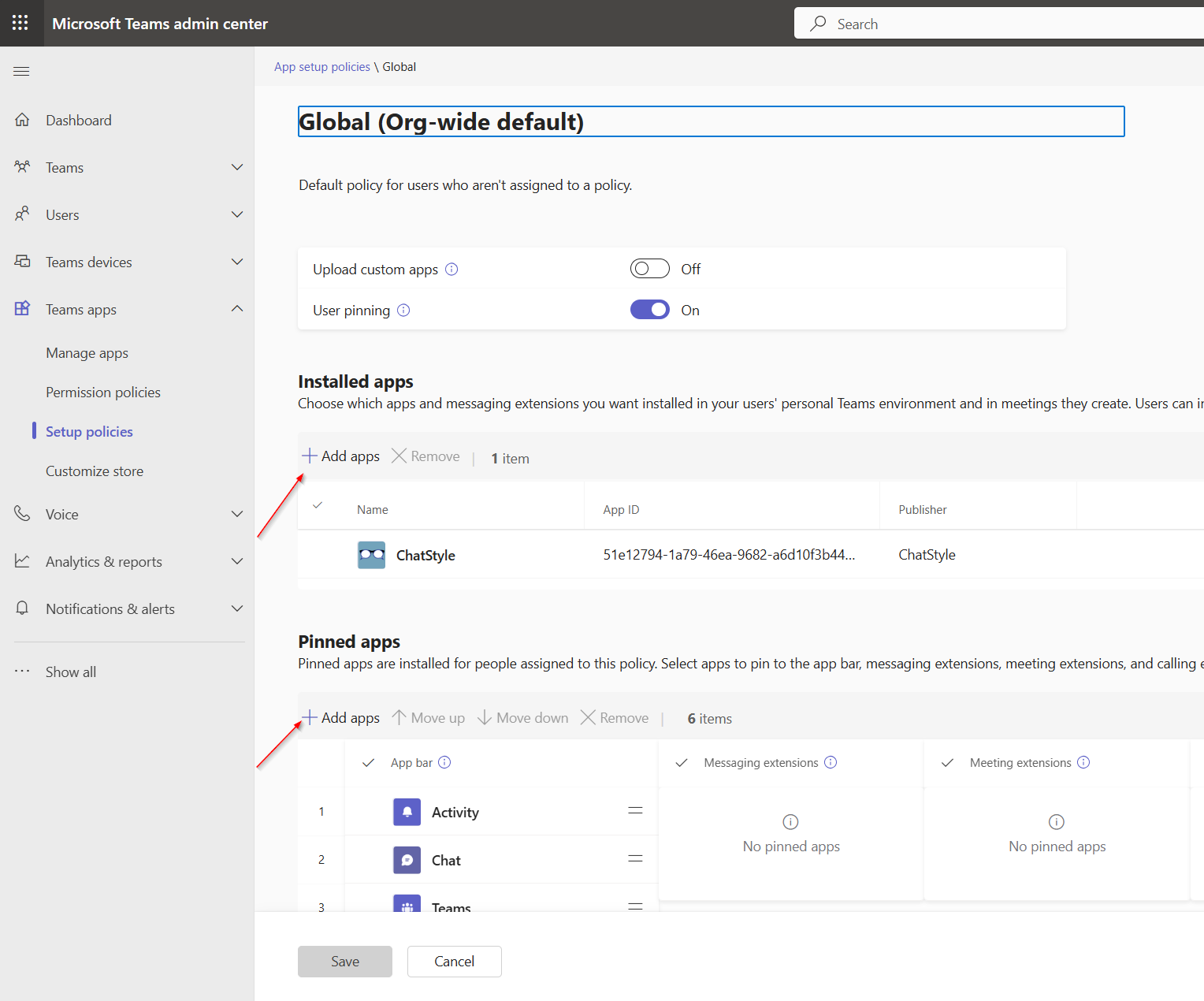Click Remove in Pinned apps toolbar
Screen dimensions: 1204x1001
(615, 718)
